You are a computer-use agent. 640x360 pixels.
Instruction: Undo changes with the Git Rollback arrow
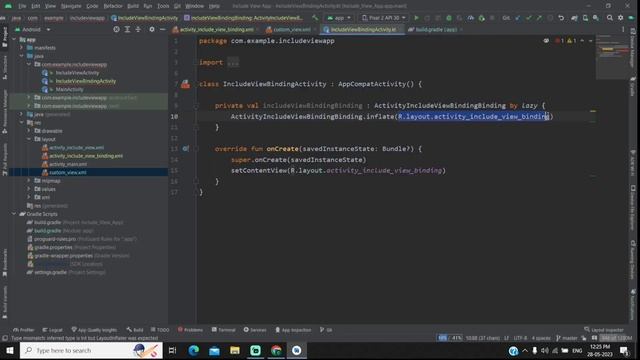[x=561, y=18]
